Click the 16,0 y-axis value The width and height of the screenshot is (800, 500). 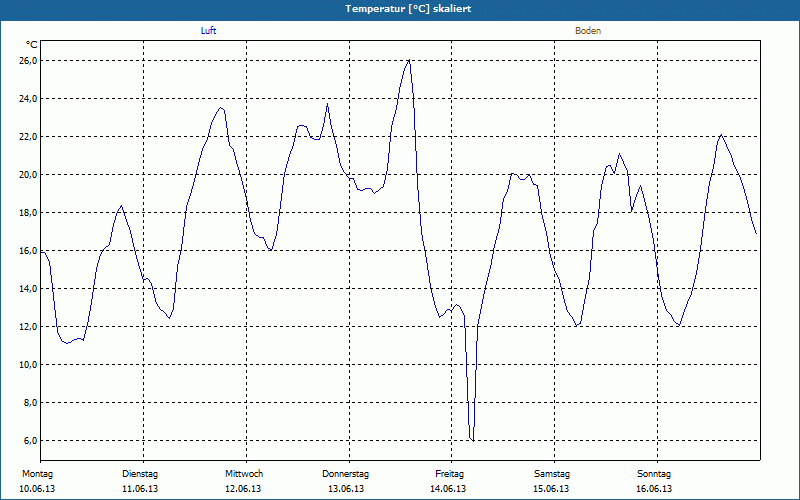[29, 251]
